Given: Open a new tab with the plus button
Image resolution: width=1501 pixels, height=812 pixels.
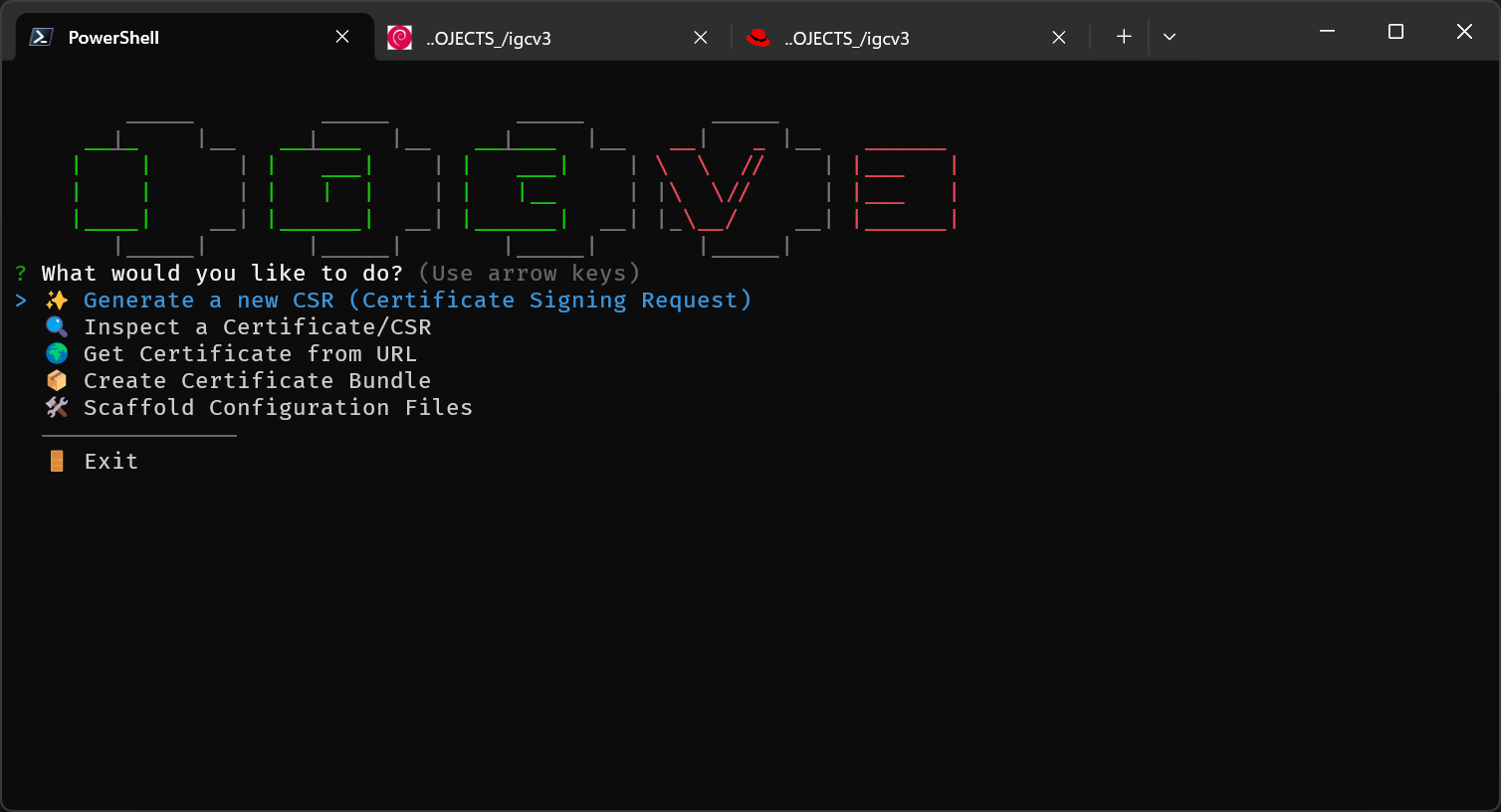Looking at the screenshot, I should click(x=1123, y=36).
